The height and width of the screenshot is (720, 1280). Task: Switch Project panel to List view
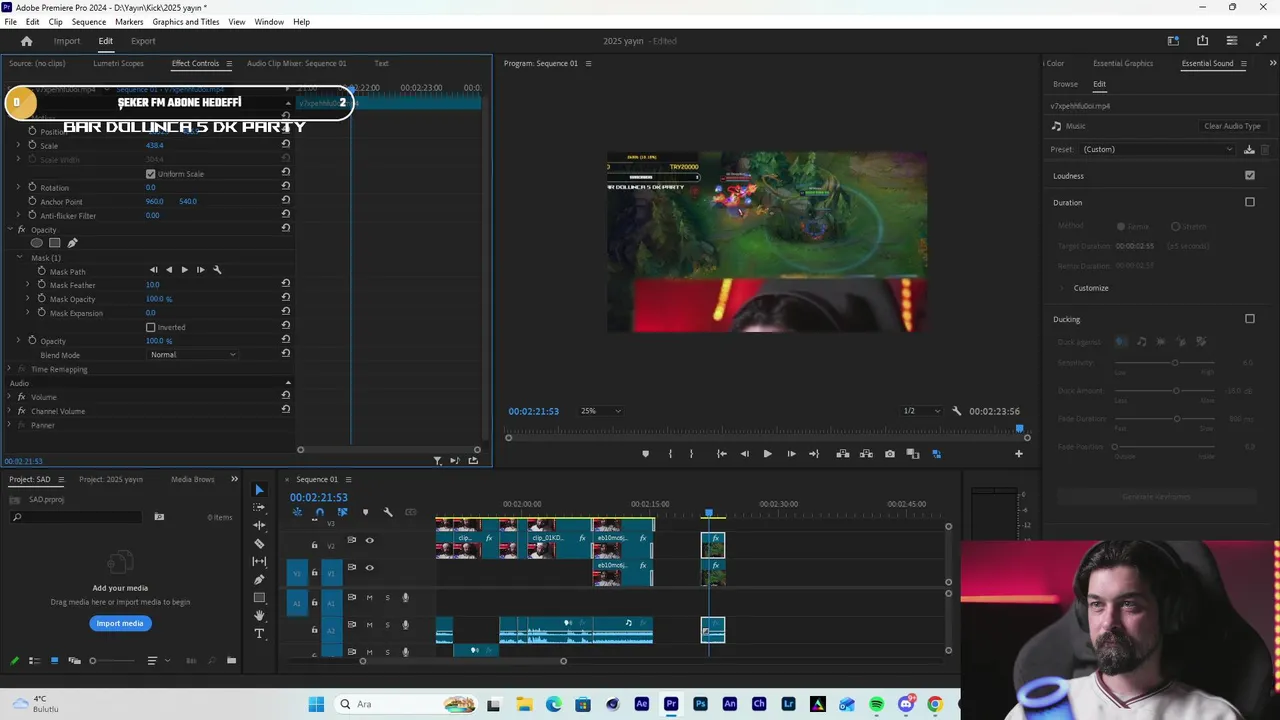tap(34, 660)
